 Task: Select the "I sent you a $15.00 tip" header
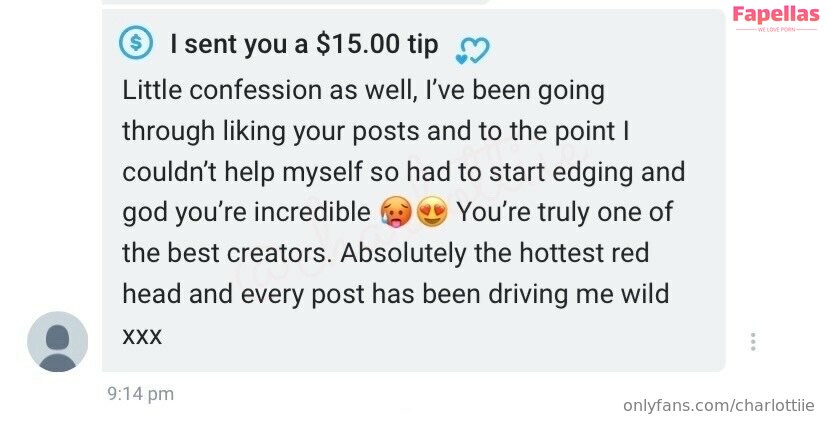pyautogui.click(x=304, y=44)
